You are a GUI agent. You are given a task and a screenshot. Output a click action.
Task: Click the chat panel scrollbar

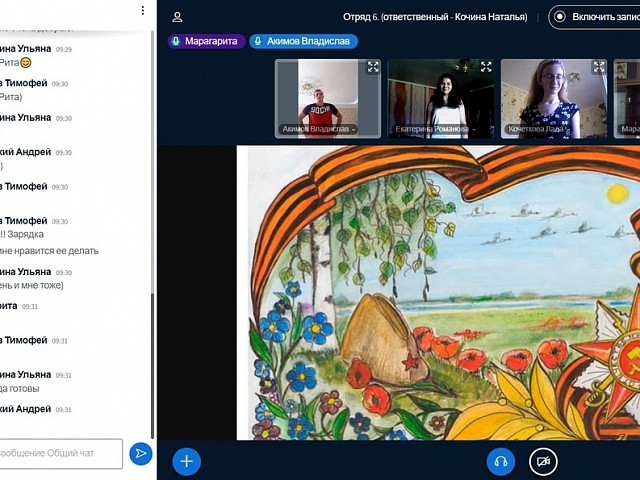tap(153, 365)
